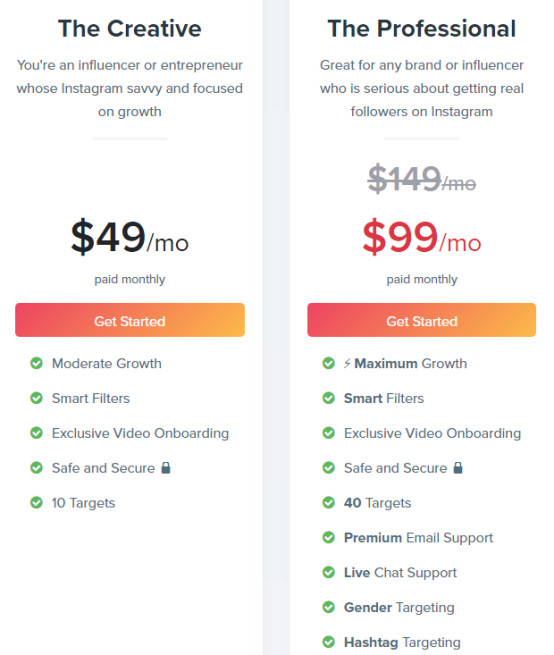Click checkmark next to 10 Targets

pyautogui.click(x=36, y=502)
